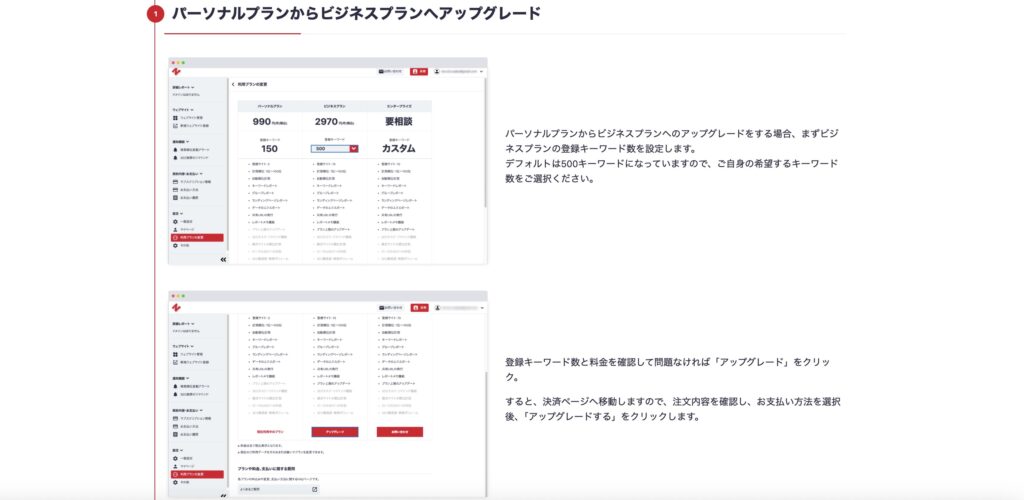Expand the account menu arrow in the upper screenshot
The height and width of the screenshot is (500, 1024).
coord(481,72)
